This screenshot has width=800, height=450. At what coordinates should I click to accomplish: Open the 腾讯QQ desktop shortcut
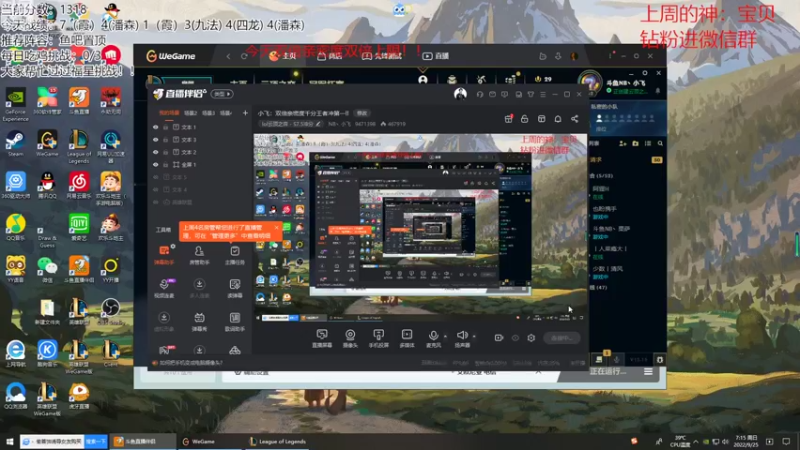point(47,185)
